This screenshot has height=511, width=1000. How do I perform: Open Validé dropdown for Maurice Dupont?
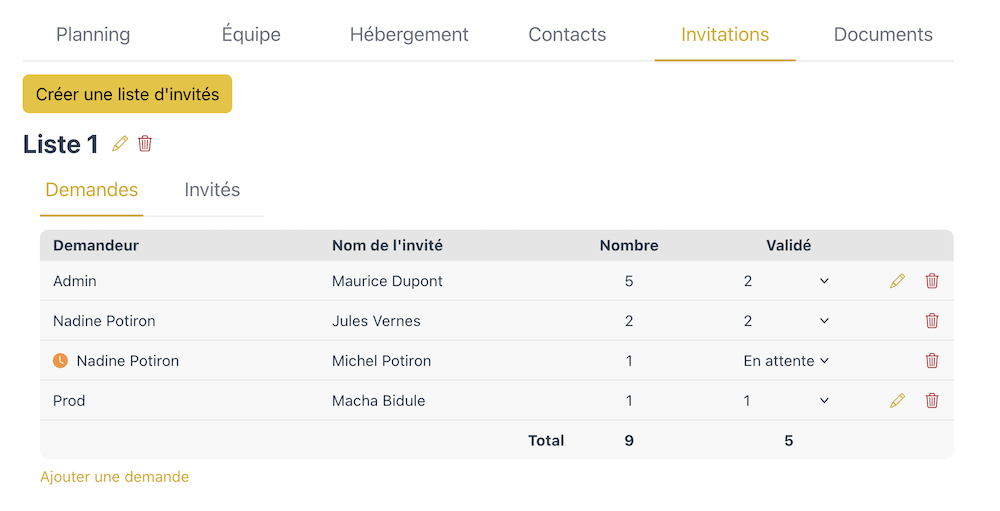click(x=787, y=281)
